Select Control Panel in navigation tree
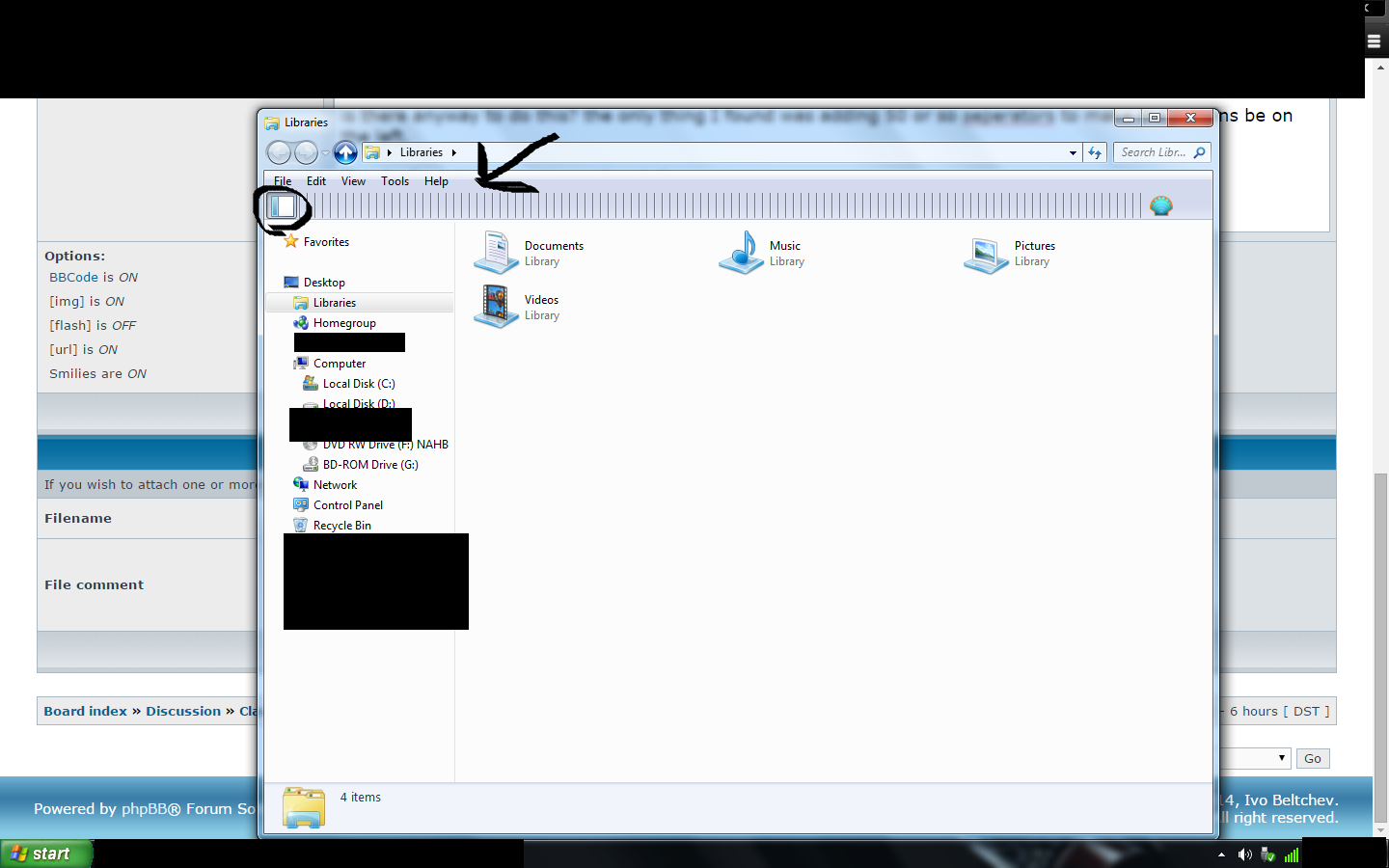 tap(347, 505)
